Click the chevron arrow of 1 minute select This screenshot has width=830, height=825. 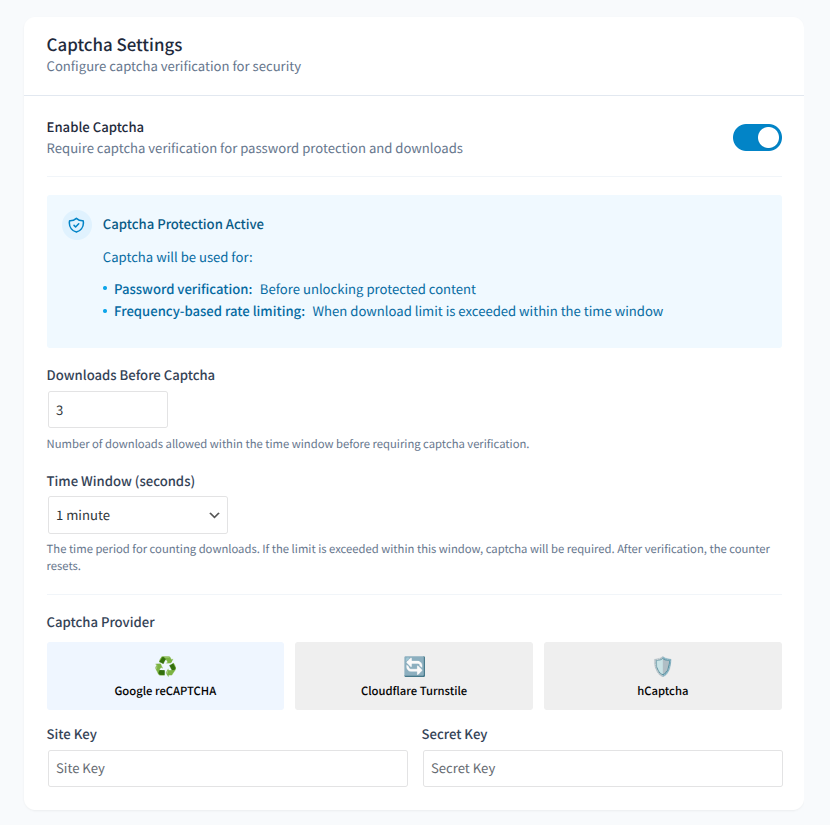pos(214,515)
